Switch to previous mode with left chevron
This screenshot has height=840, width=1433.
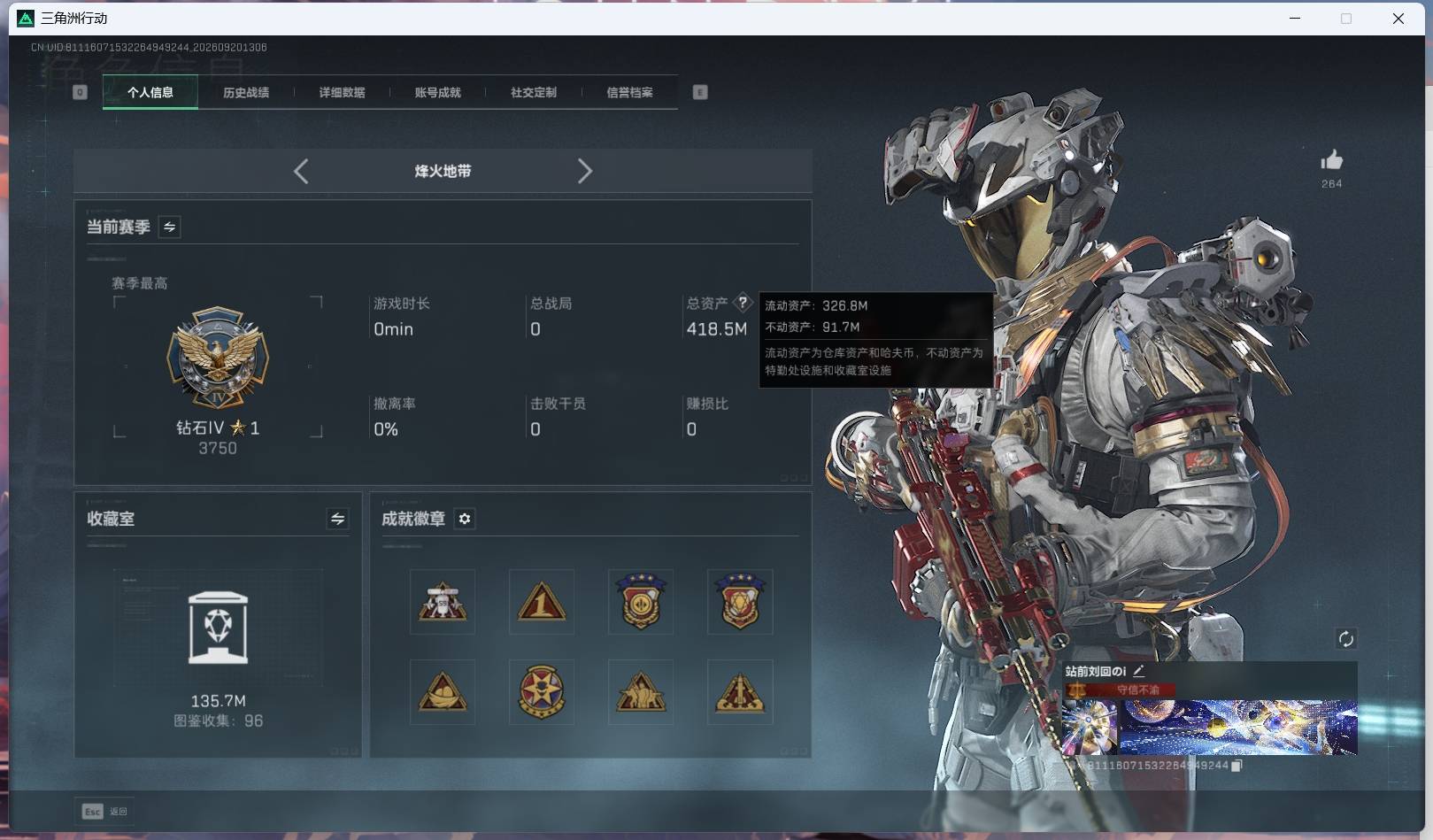pyautogui.click(x=301, y=171)
